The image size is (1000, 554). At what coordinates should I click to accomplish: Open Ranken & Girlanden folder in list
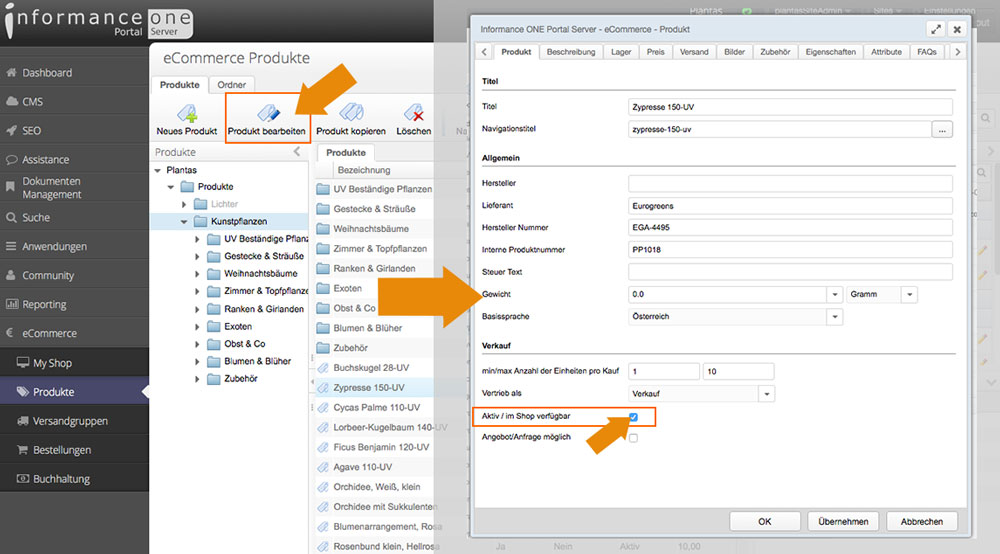374,268
